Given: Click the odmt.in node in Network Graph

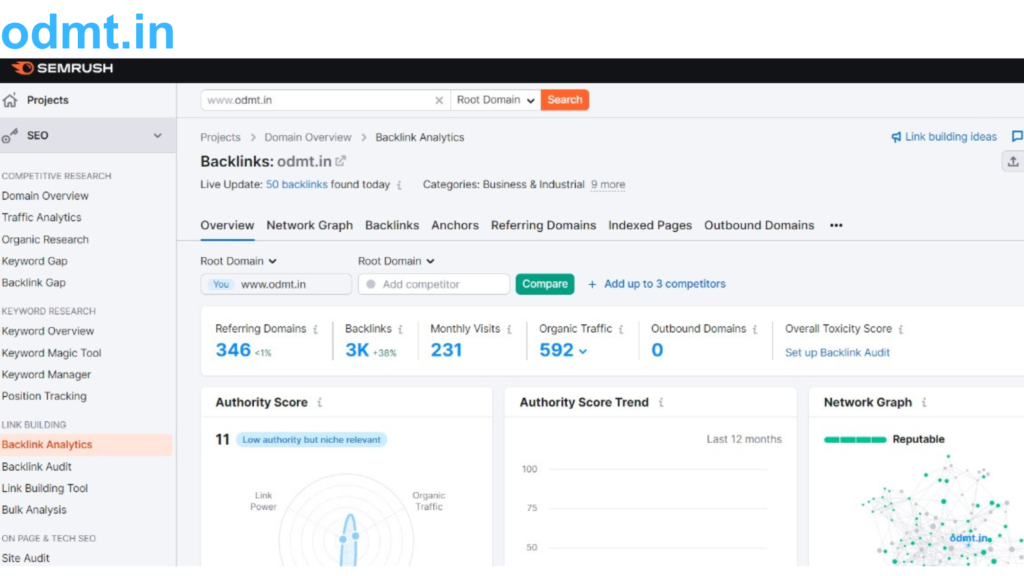Looking at the screenshot, I should 969,538.
